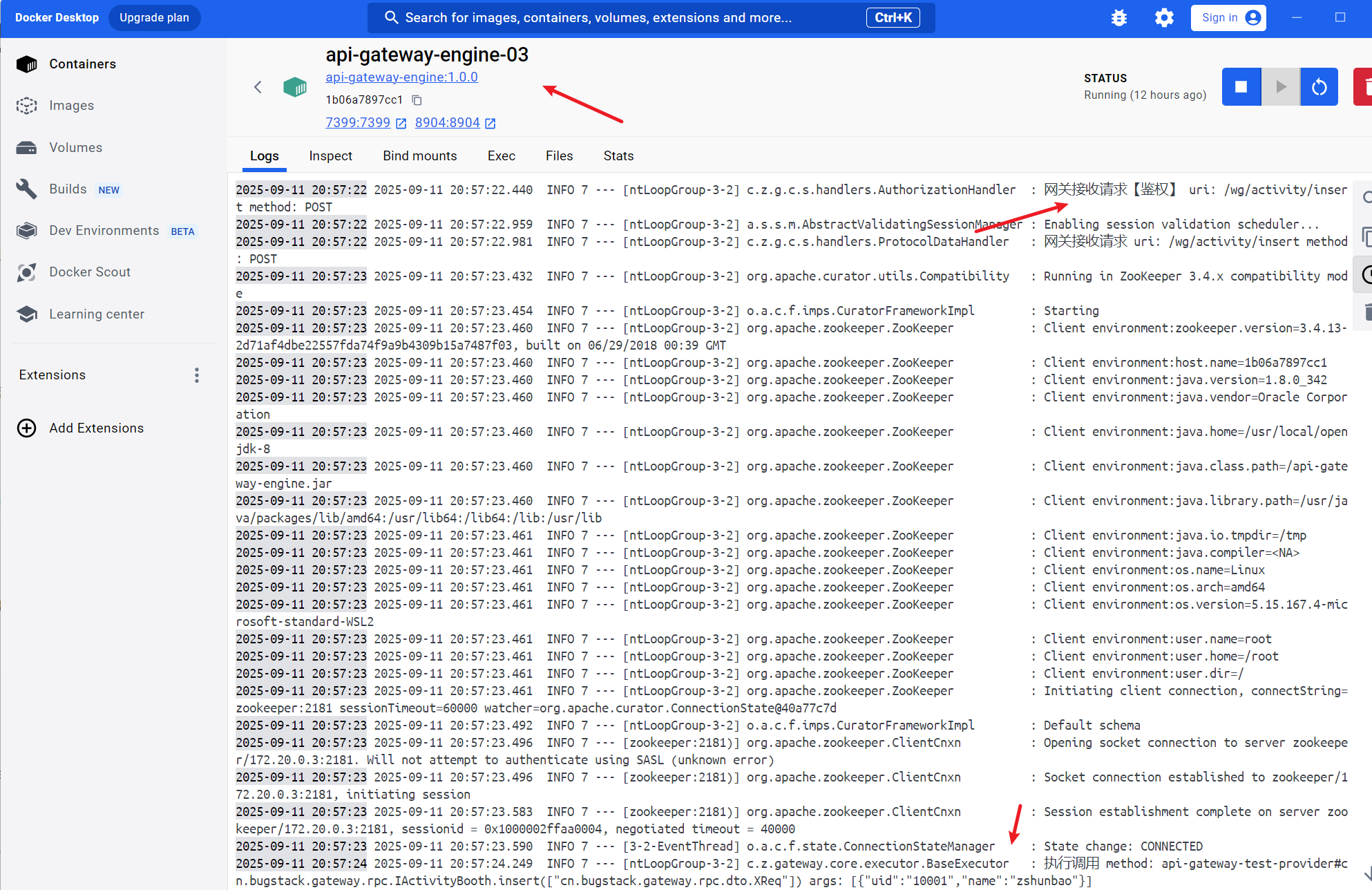The height and width of the screenshot is (890, 1372).
Task: Open Images in the sidebar
Action: point(71,106)
